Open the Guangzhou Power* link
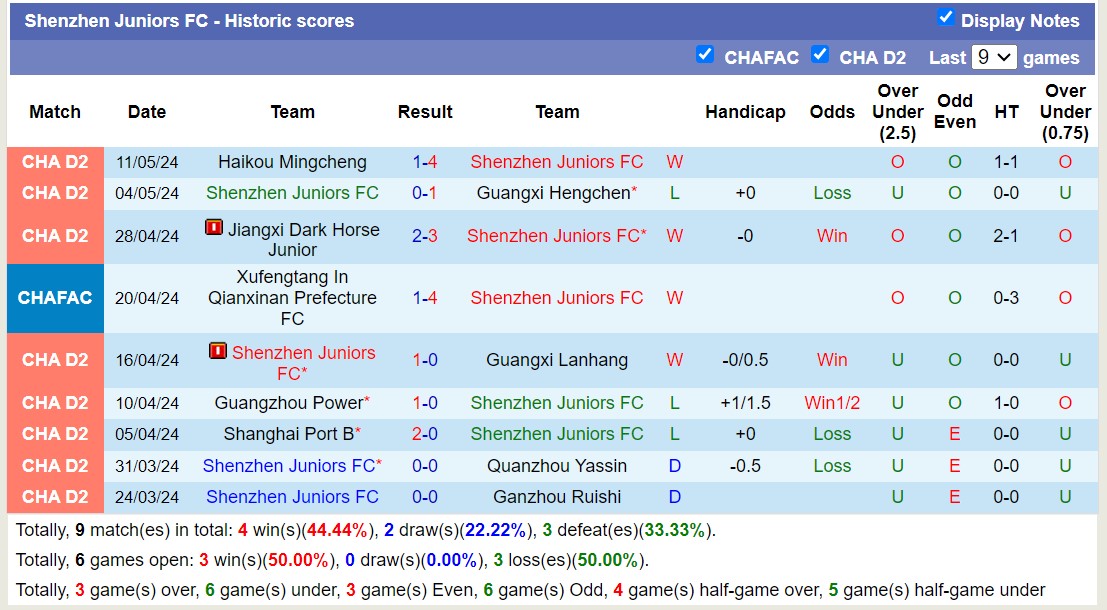 tap(292, 403)
